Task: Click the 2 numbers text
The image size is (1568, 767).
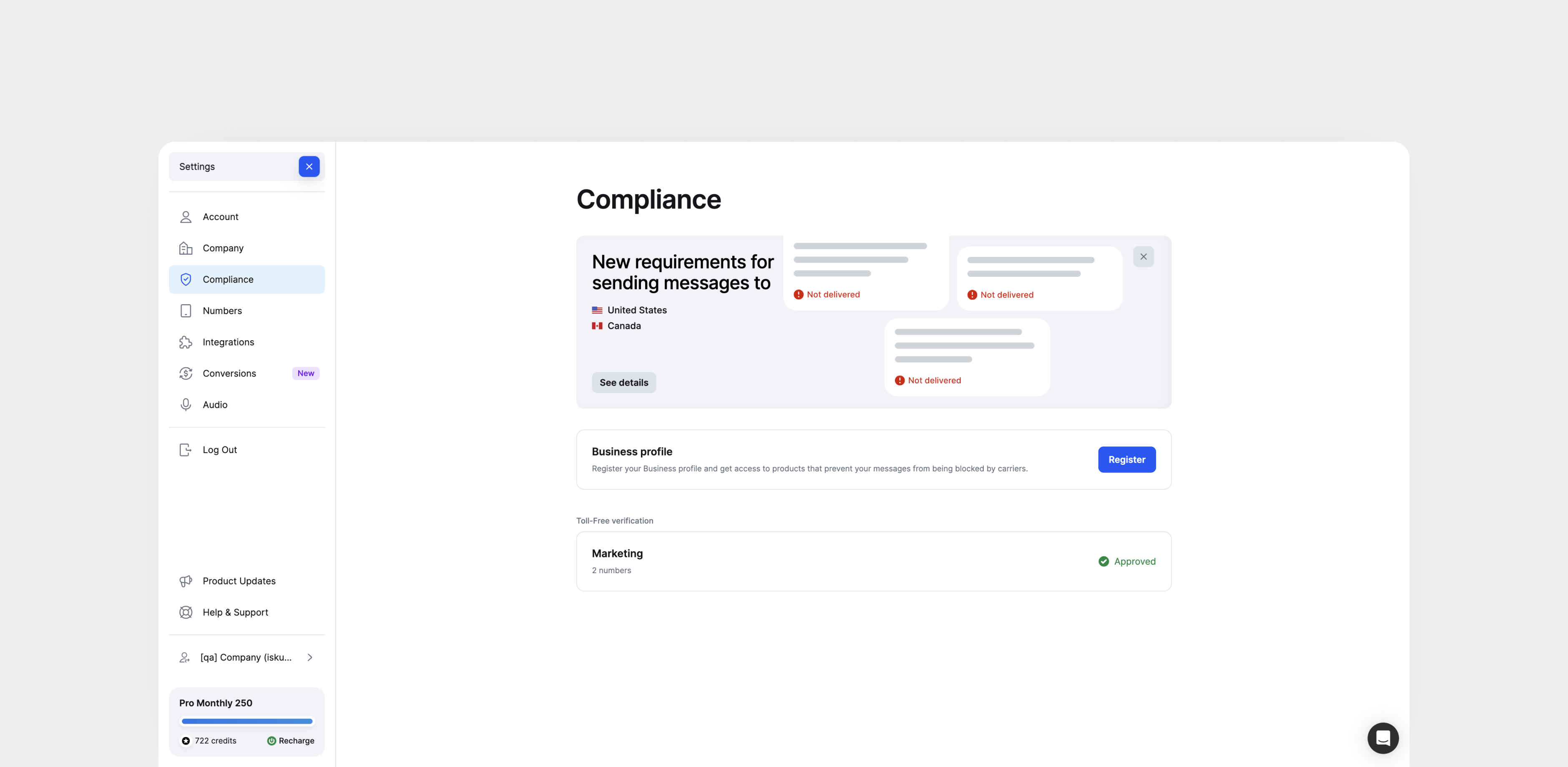Action: 611,571
